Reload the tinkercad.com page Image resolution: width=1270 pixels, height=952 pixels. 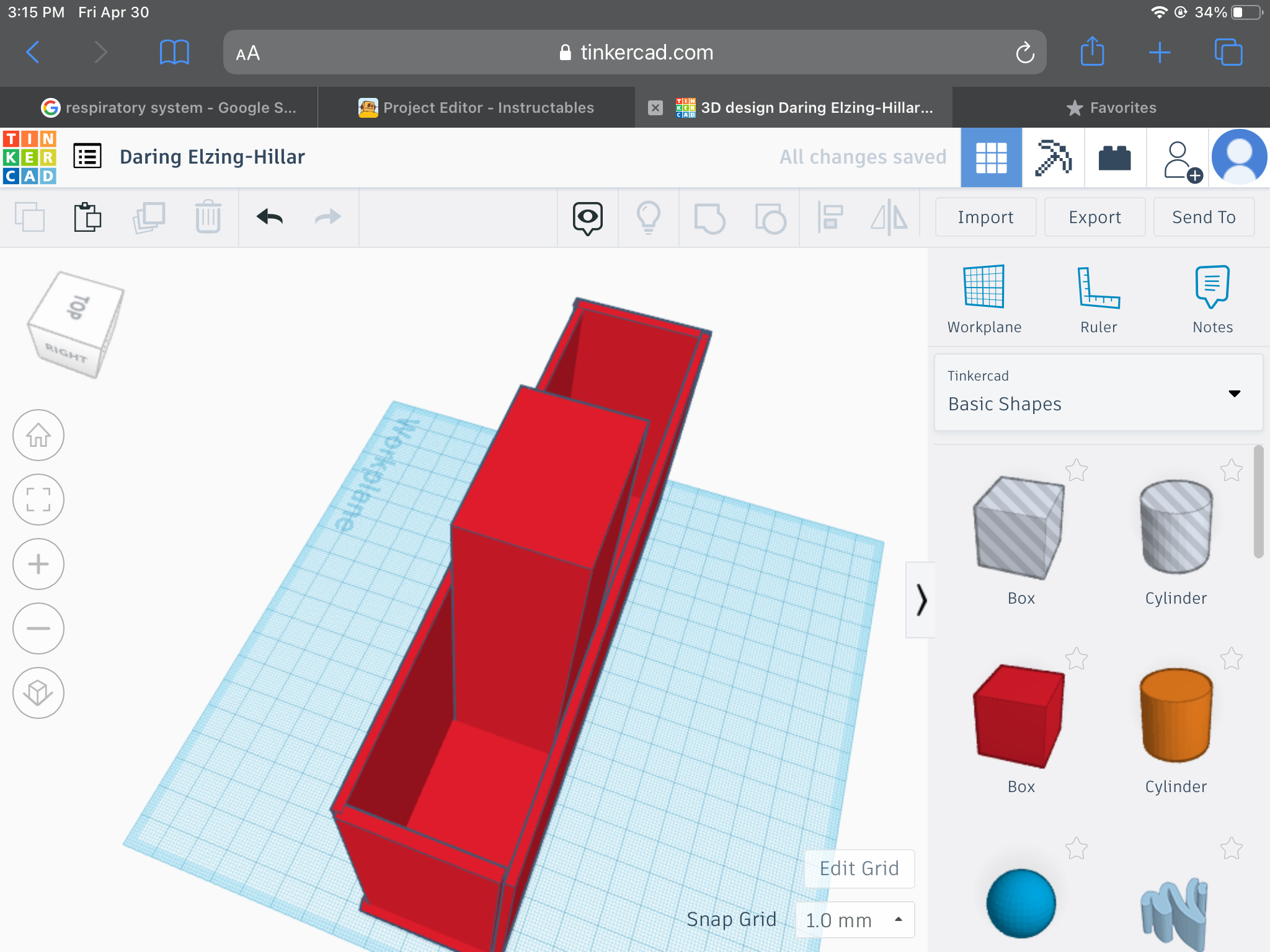point(1025,53)
